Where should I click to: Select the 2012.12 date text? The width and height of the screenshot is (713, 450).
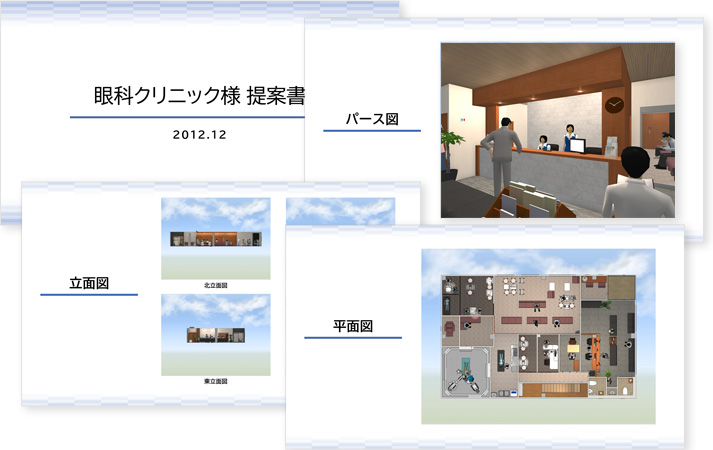pyautogui.click(x=200, y=133)
